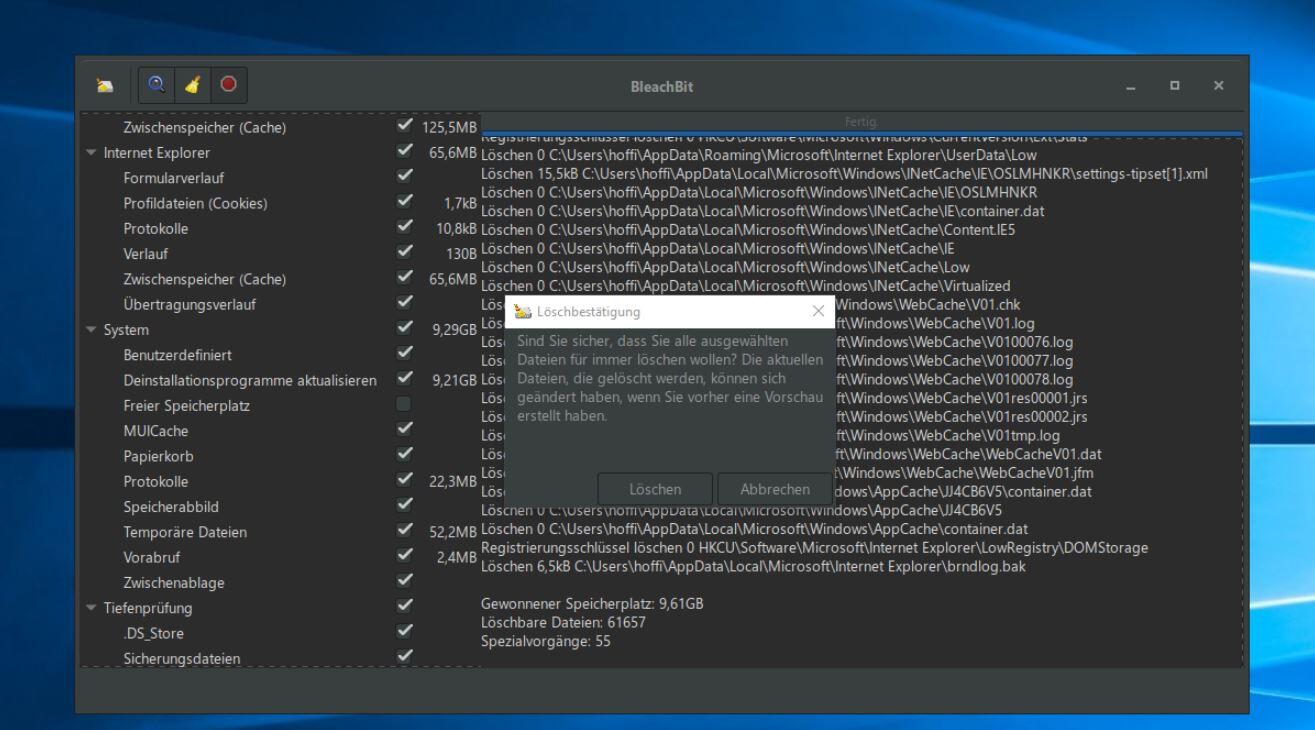The image size is (1315, 730).
Task: Click log line ending in UserData\Low
Action: point(759,155)
